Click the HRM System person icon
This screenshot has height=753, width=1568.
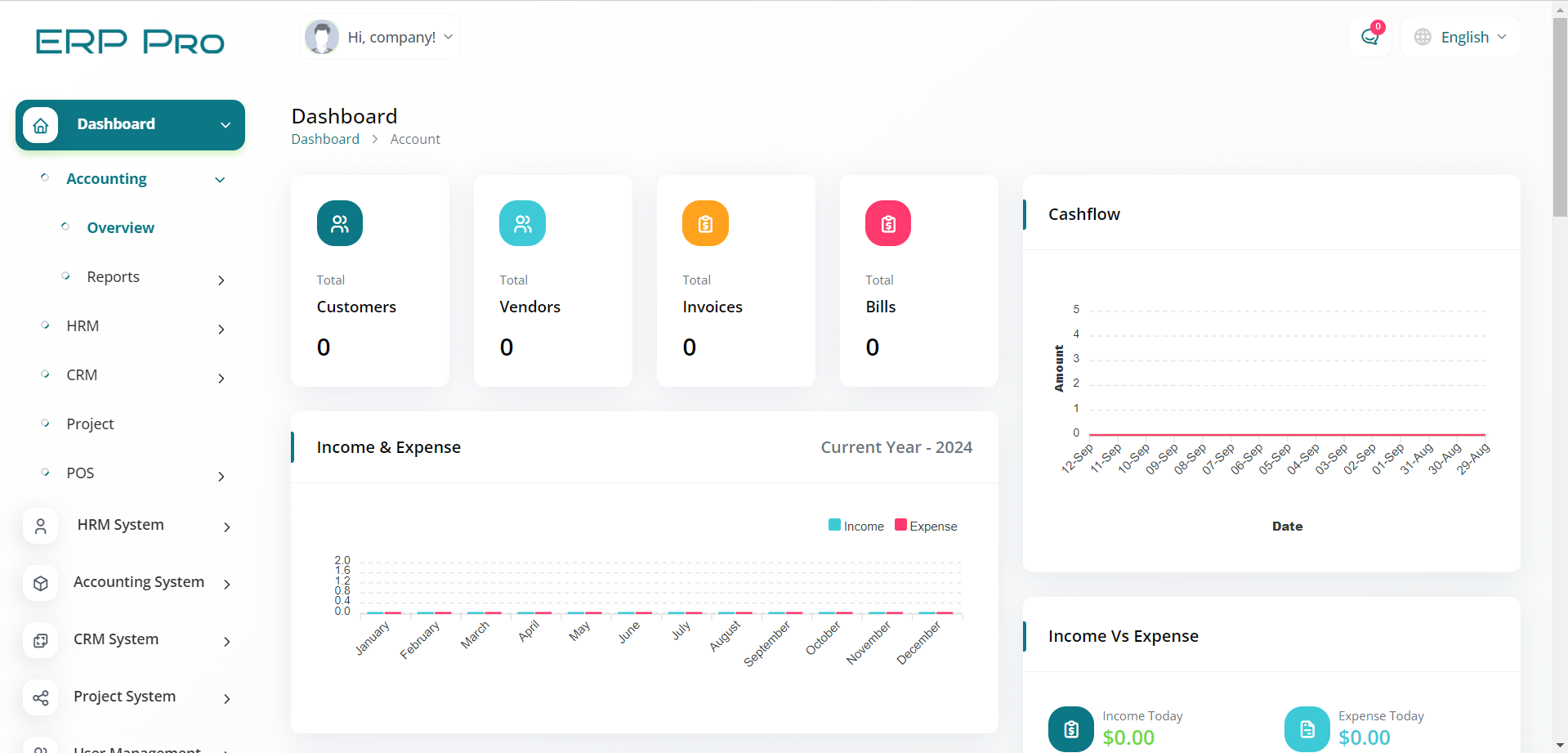pyautogui.click(x=41, y=526)
